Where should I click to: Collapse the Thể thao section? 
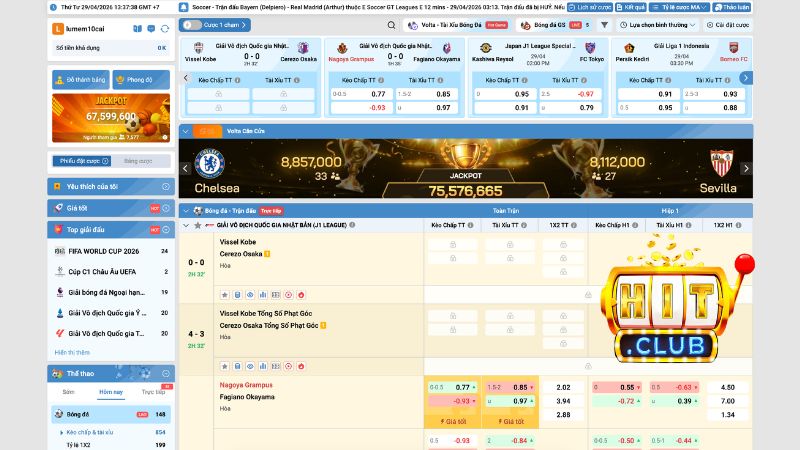166,373
